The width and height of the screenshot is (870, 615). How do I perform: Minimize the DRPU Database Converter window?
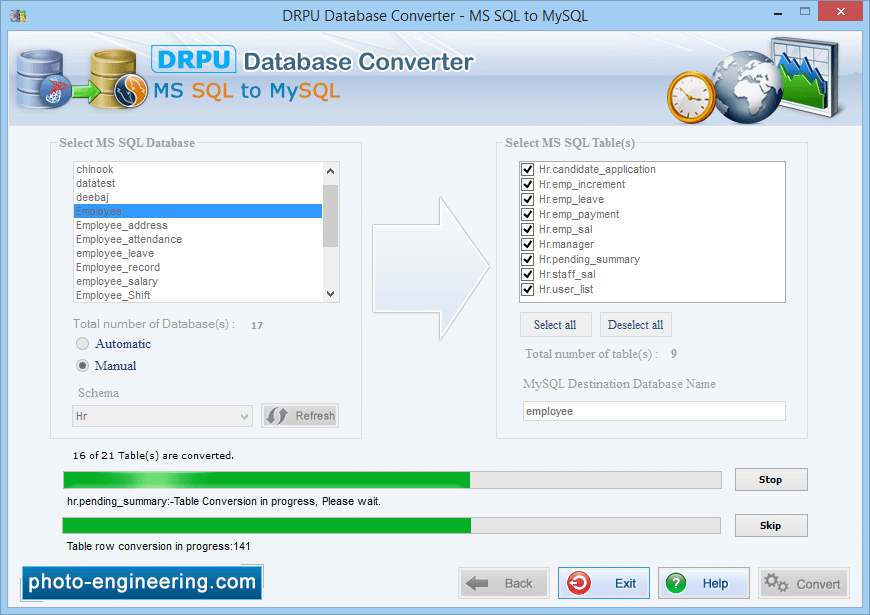tap(778, 12)
